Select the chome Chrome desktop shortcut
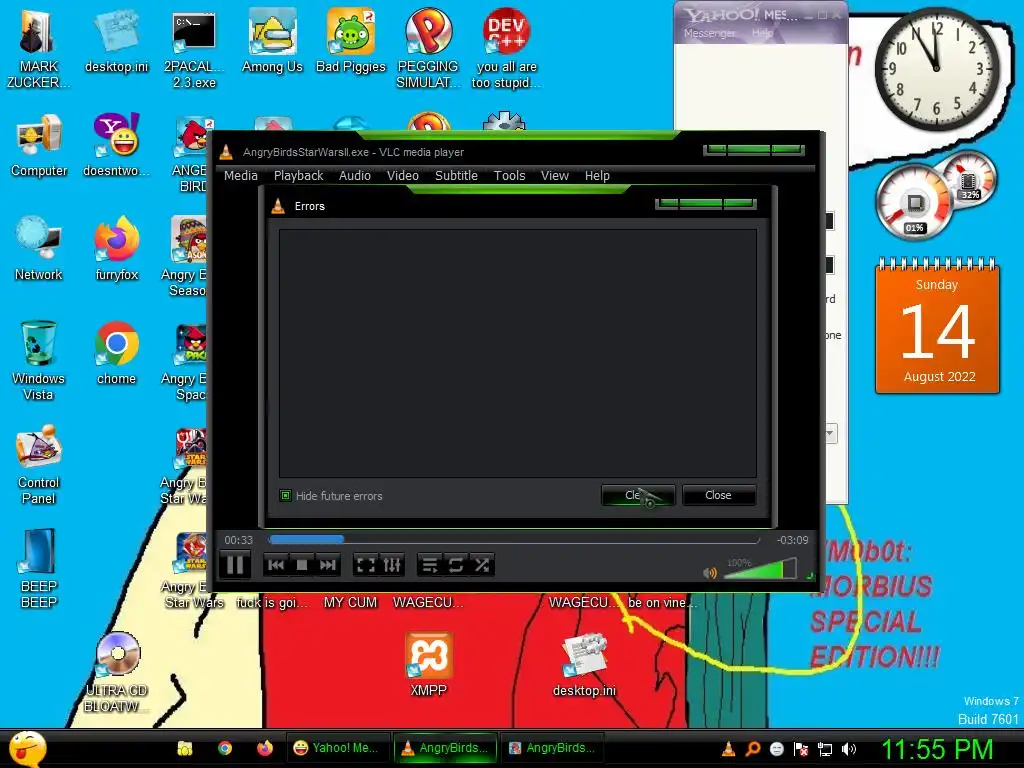The image size is (1024, 768). coord(116,353)
